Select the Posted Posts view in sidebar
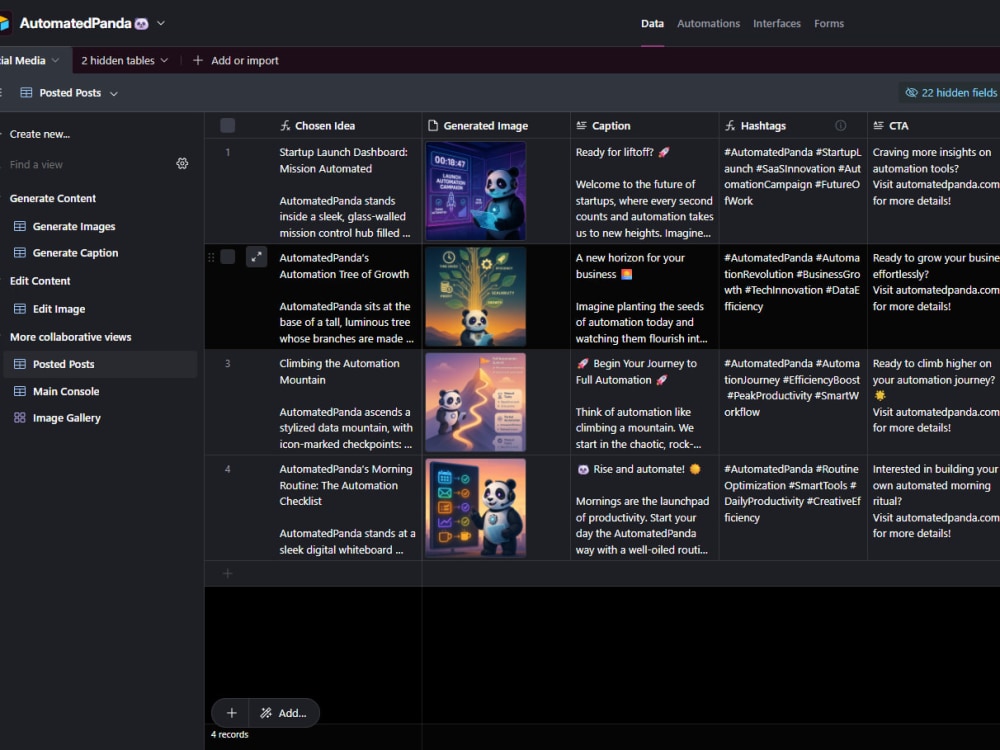This screenshot has height=750, width=1000. pyautogui.click(x=100, y=364)
